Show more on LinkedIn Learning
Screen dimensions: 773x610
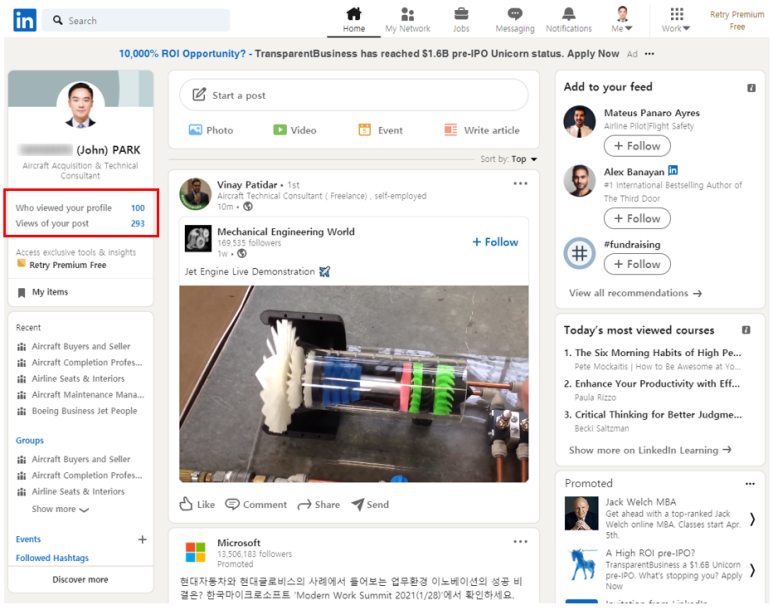(x=650, y=450)
